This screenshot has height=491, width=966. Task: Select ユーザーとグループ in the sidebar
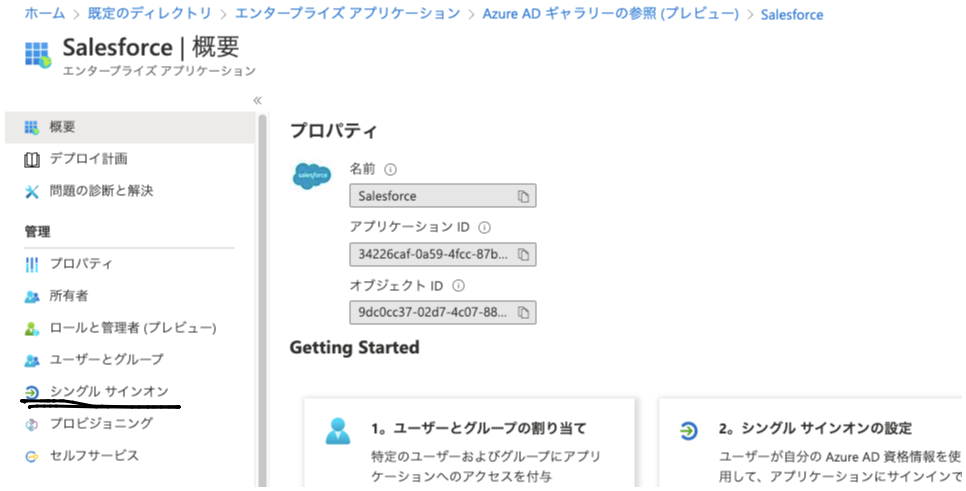coord(106,359)
